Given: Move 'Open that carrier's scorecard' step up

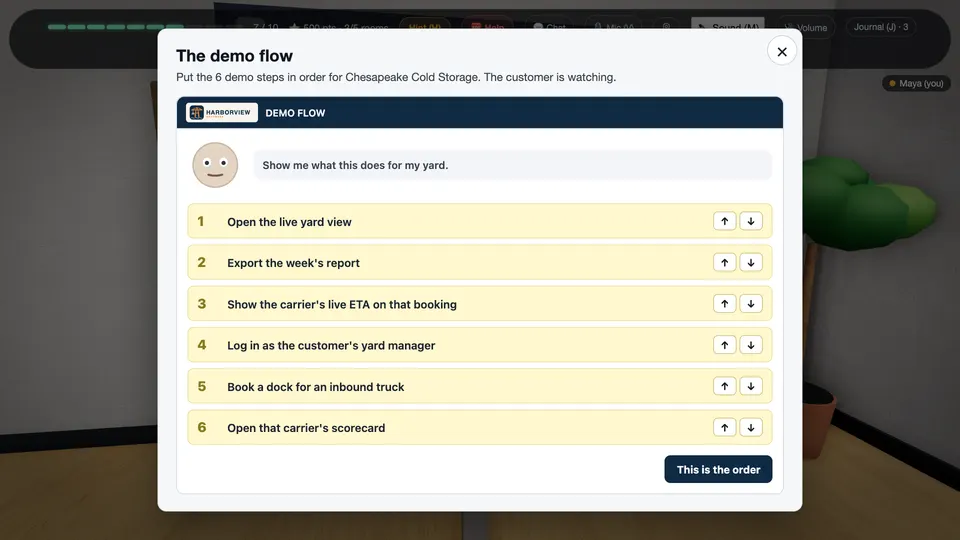Looking at the screenshot, I should point(724,427).
